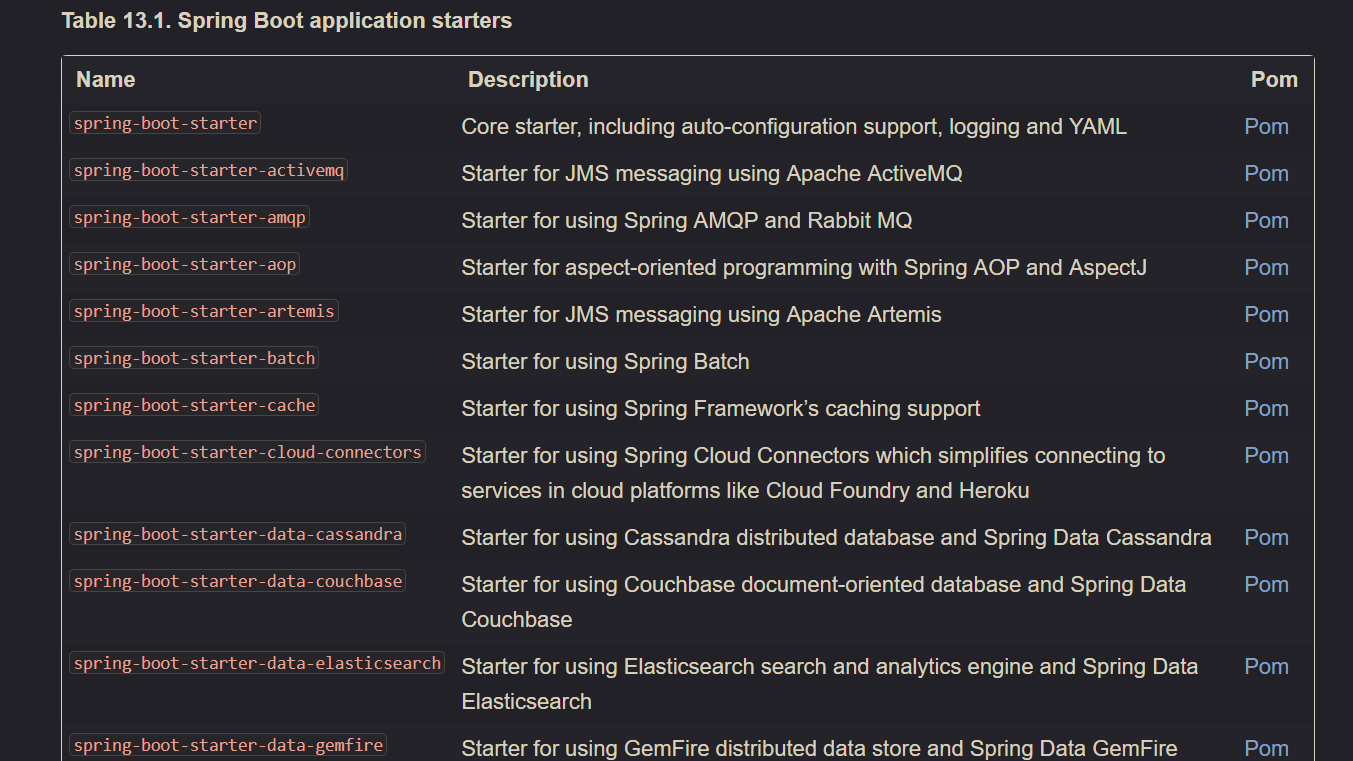Open the Pom link for spring-boot-starter-data-elasticsearch
1353x761 pixels.
click(1266, 667)
